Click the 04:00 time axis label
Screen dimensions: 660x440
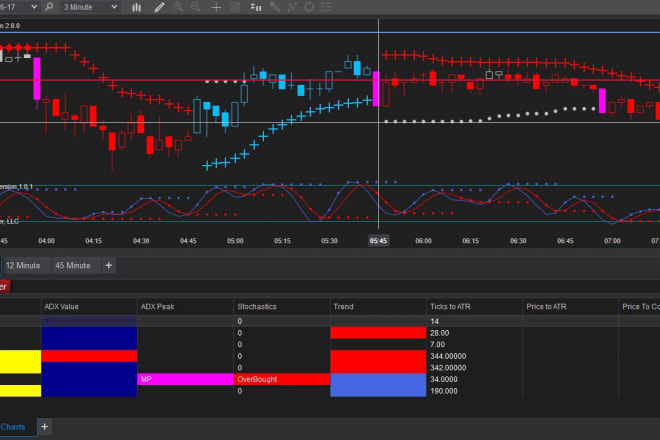(46, 241)
